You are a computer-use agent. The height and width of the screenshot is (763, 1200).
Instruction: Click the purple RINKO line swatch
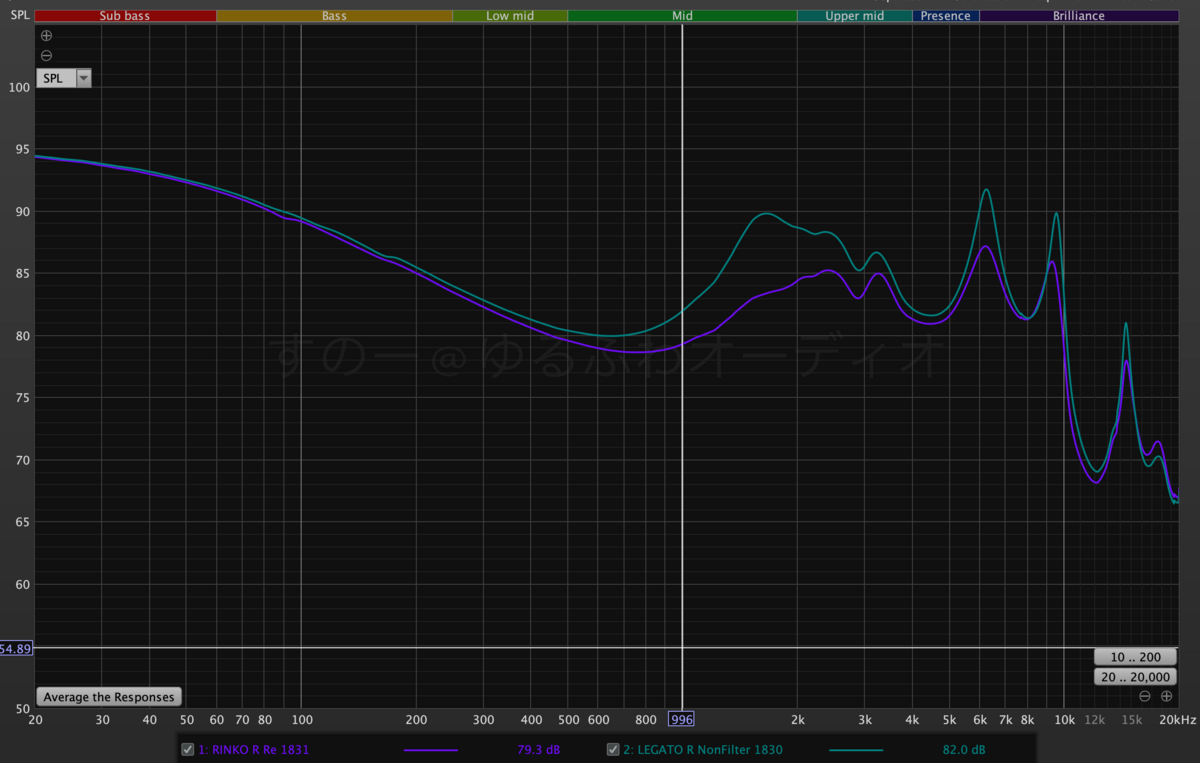point(430,750)
